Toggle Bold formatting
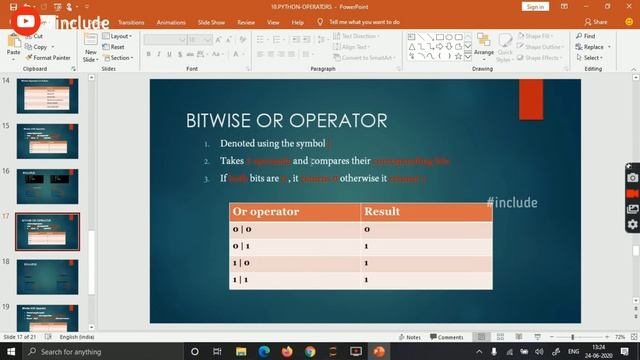This screenshot has height=360, width=640. pyautogui.click(x=149, y=54)
